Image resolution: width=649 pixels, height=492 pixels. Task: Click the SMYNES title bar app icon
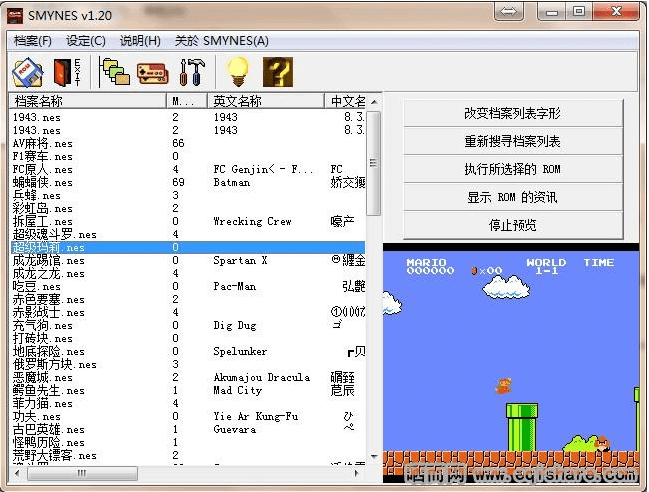[x=15, y=16]
